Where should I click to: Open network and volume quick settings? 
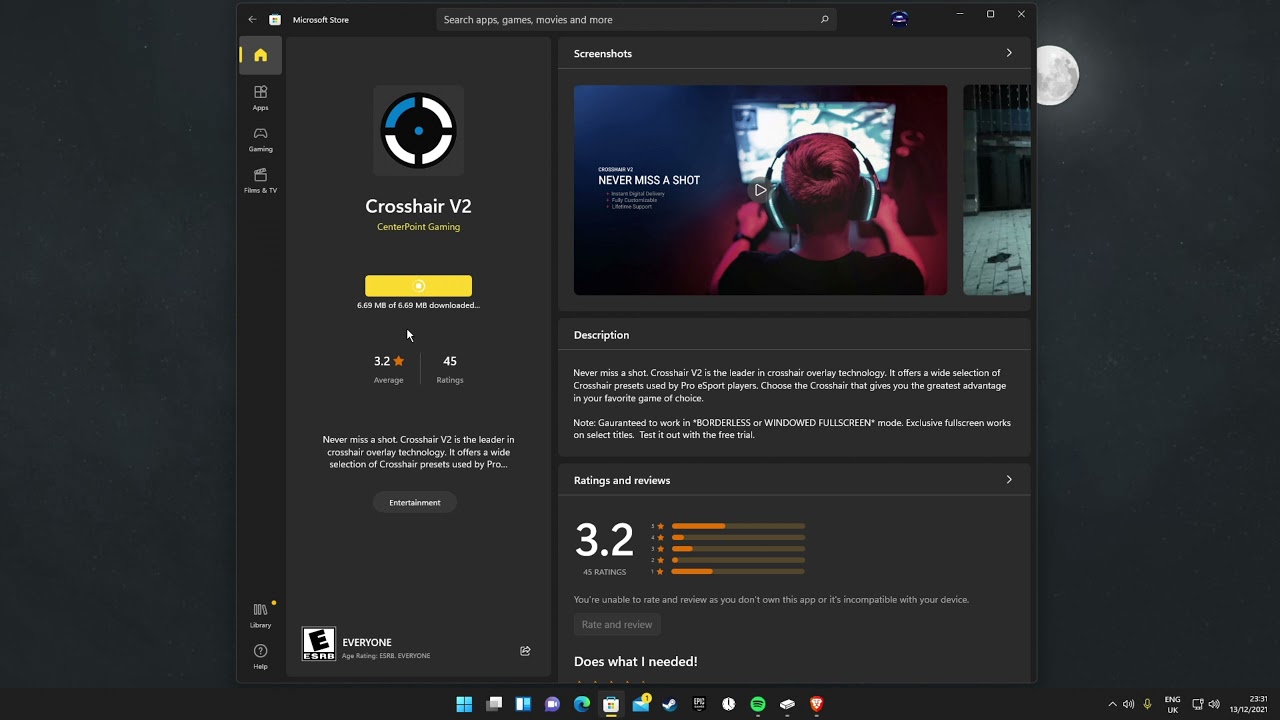pyautogui.click(x=1205, y=704)
